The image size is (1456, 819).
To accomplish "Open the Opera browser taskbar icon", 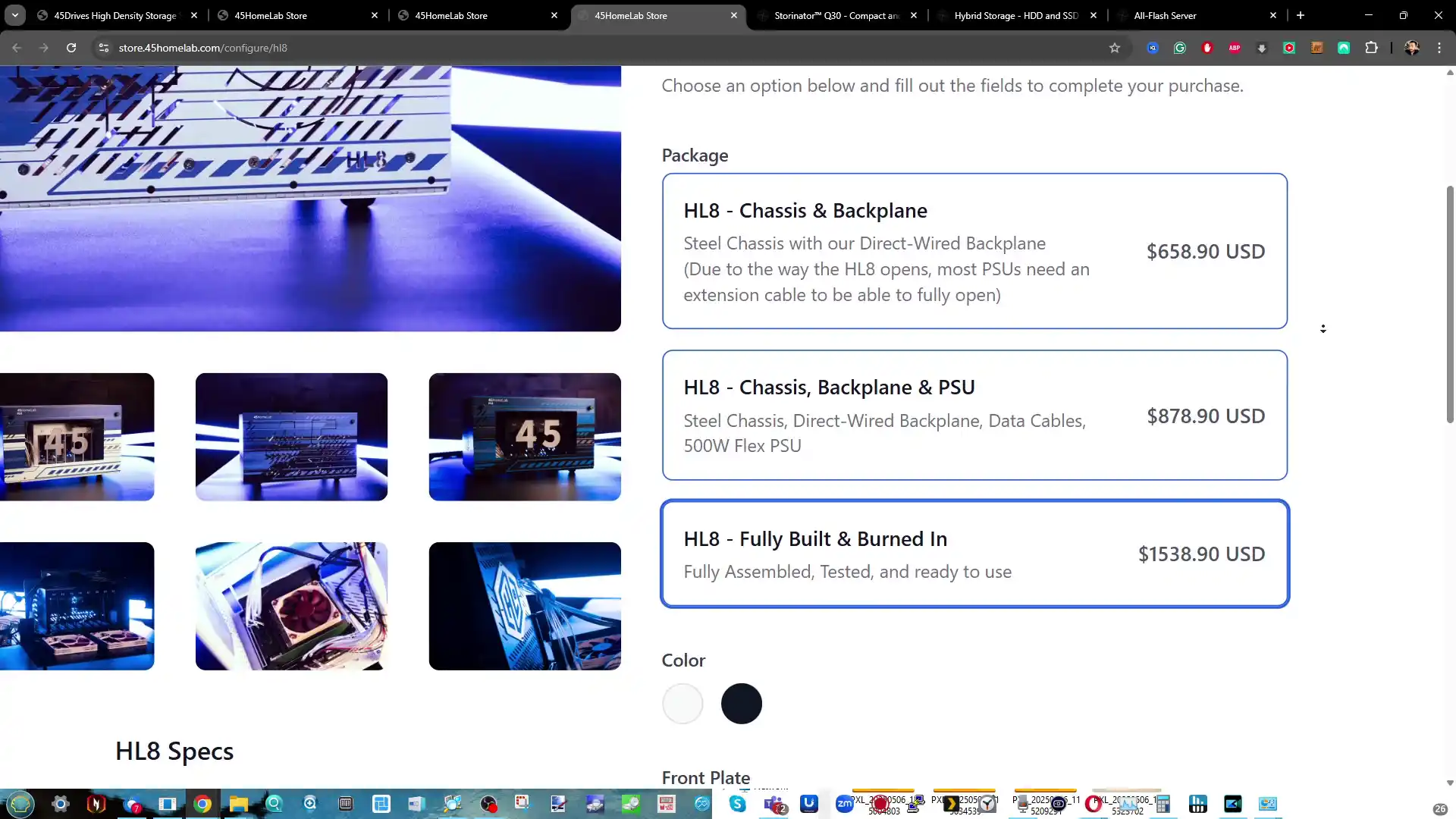I will 1094,804.
